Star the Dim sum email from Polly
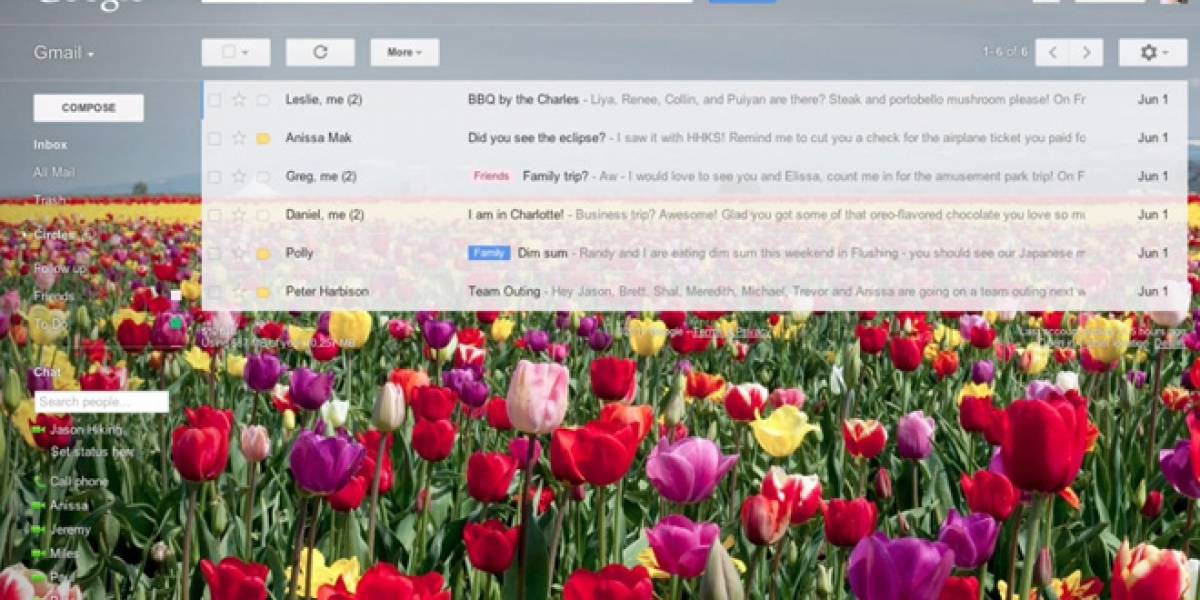The image size is (1200, 600). (238, 253)
